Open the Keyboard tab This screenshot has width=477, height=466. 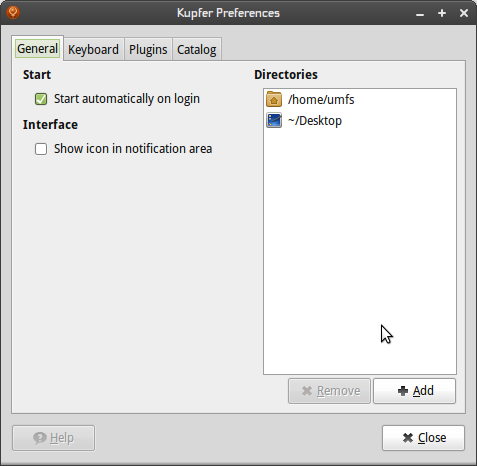click(x=93, y=50)
